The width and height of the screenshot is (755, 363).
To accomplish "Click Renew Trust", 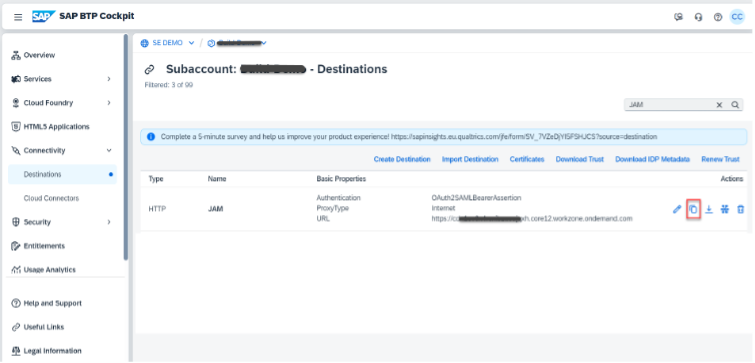I will (720, 159).
